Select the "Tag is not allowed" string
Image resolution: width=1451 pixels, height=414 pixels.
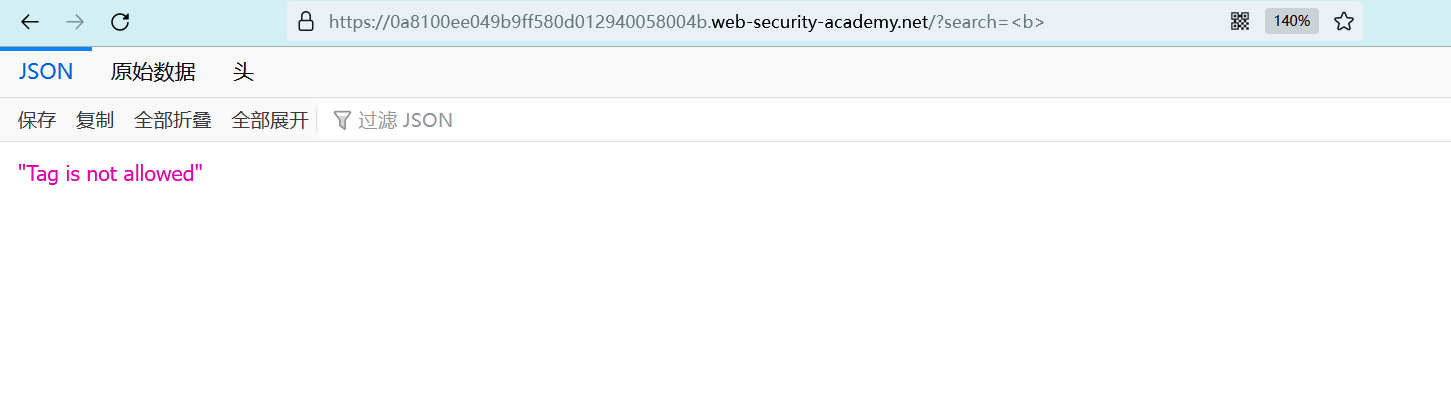pyautogui.click(x=111, y=174)
